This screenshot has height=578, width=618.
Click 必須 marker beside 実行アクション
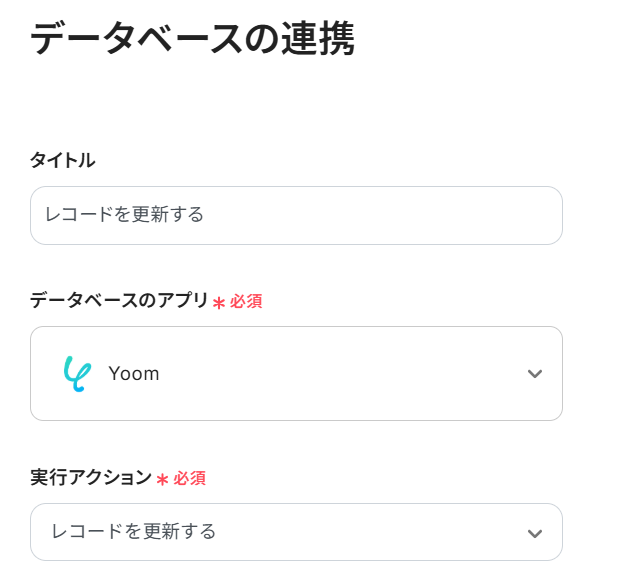(190, 478)
